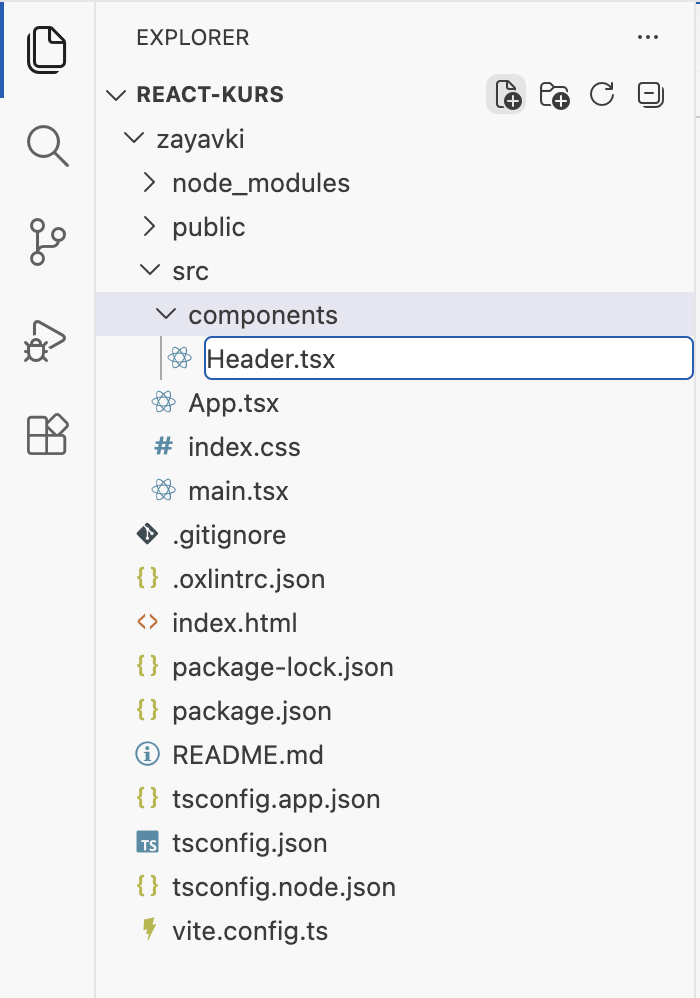This screenshot has height=998, width=700.
Task: Click the React icon next to App.tsx
Action: point(164,402)
